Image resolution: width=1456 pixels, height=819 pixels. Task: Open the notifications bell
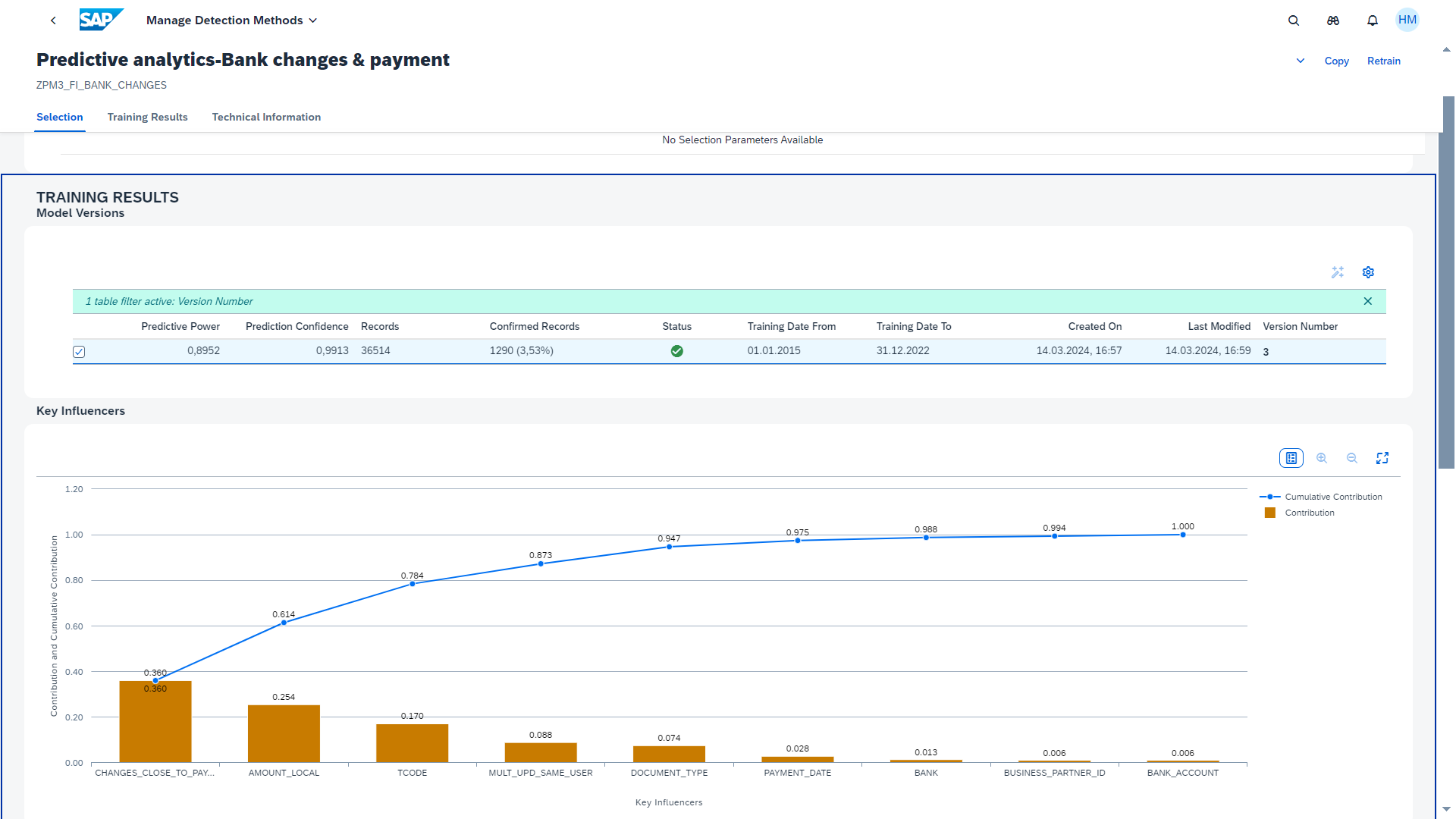pyautogui.click(x=1373, y=20)
